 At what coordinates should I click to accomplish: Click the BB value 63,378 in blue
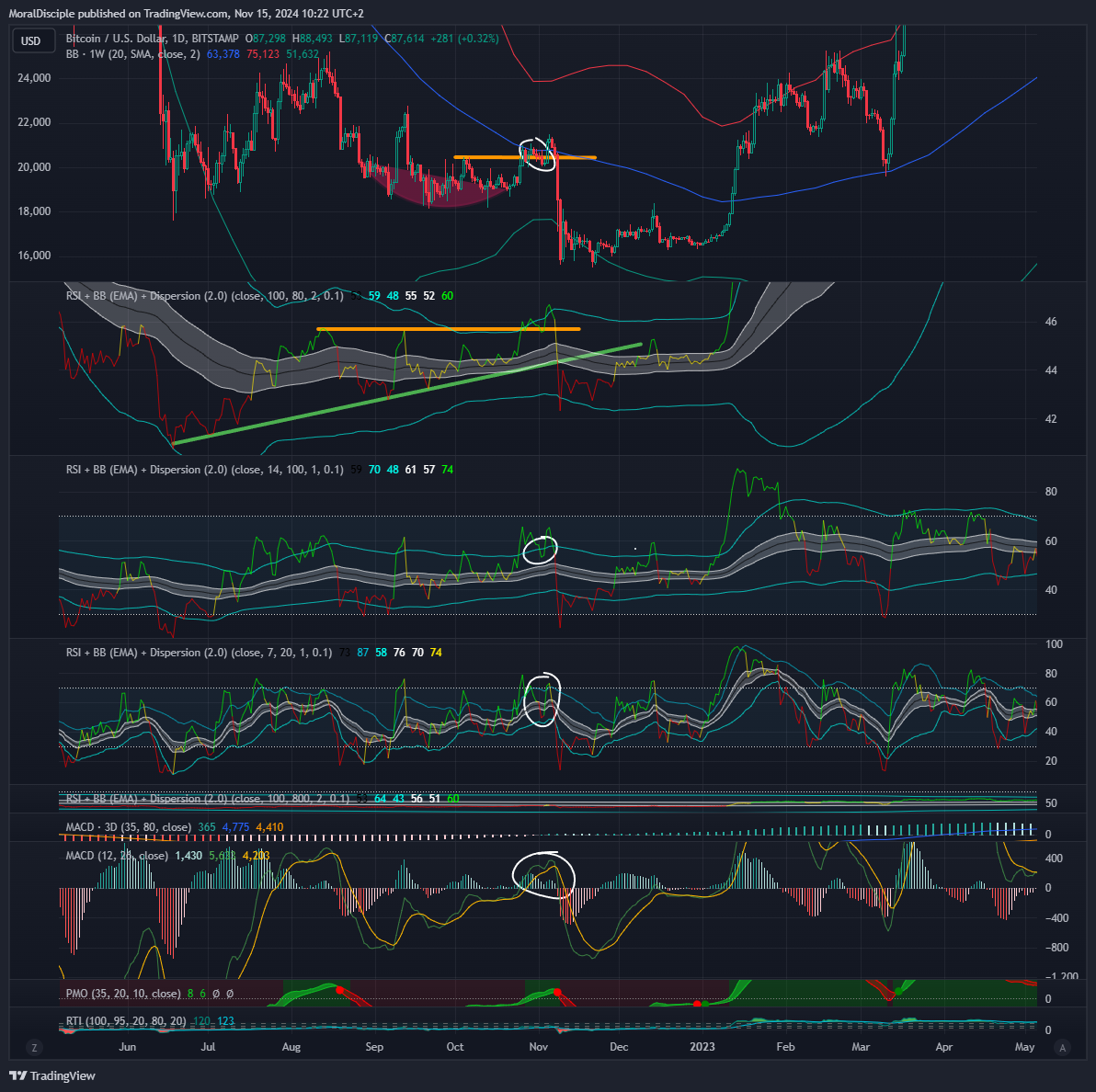coord(223,54)
